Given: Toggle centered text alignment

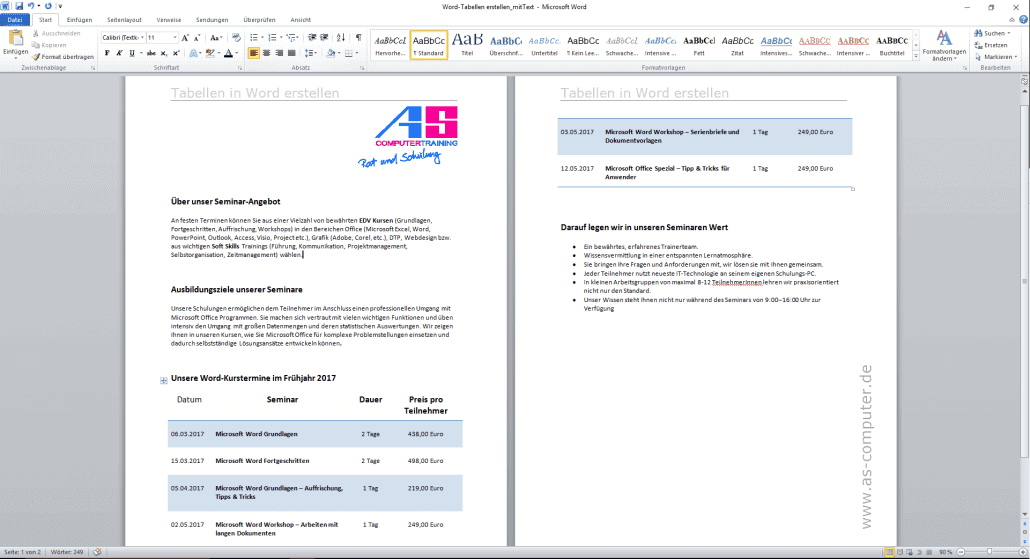Looking at the screenshot, I should pos(266,53).
